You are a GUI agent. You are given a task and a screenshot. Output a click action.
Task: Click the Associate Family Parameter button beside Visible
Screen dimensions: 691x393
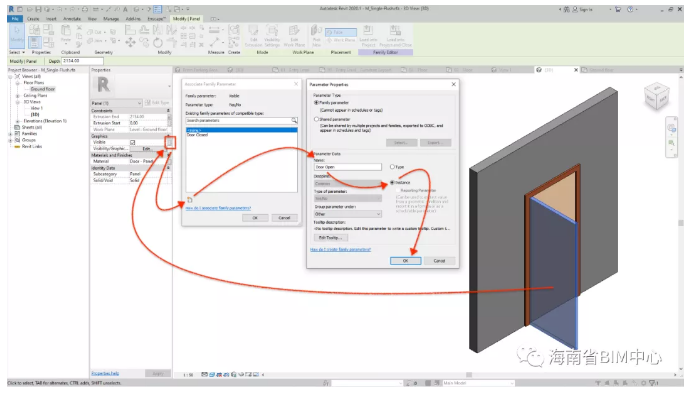pyautogui.click(x=170, y=142)
